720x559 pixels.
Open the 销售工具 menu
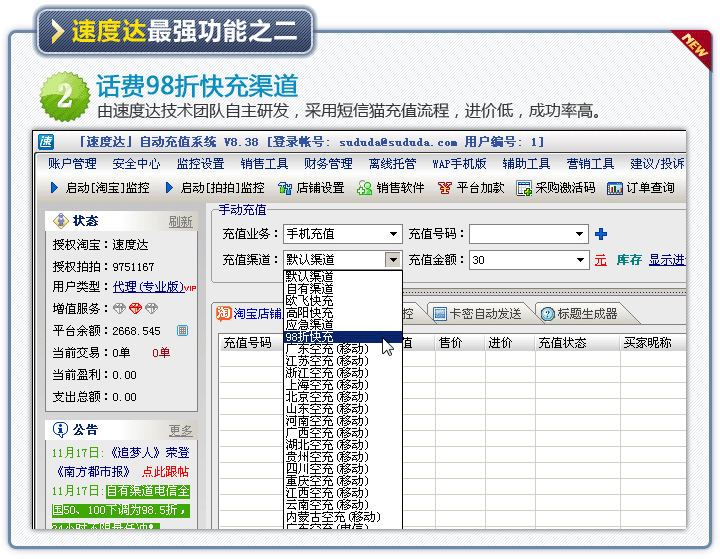(x=264, y=164)
